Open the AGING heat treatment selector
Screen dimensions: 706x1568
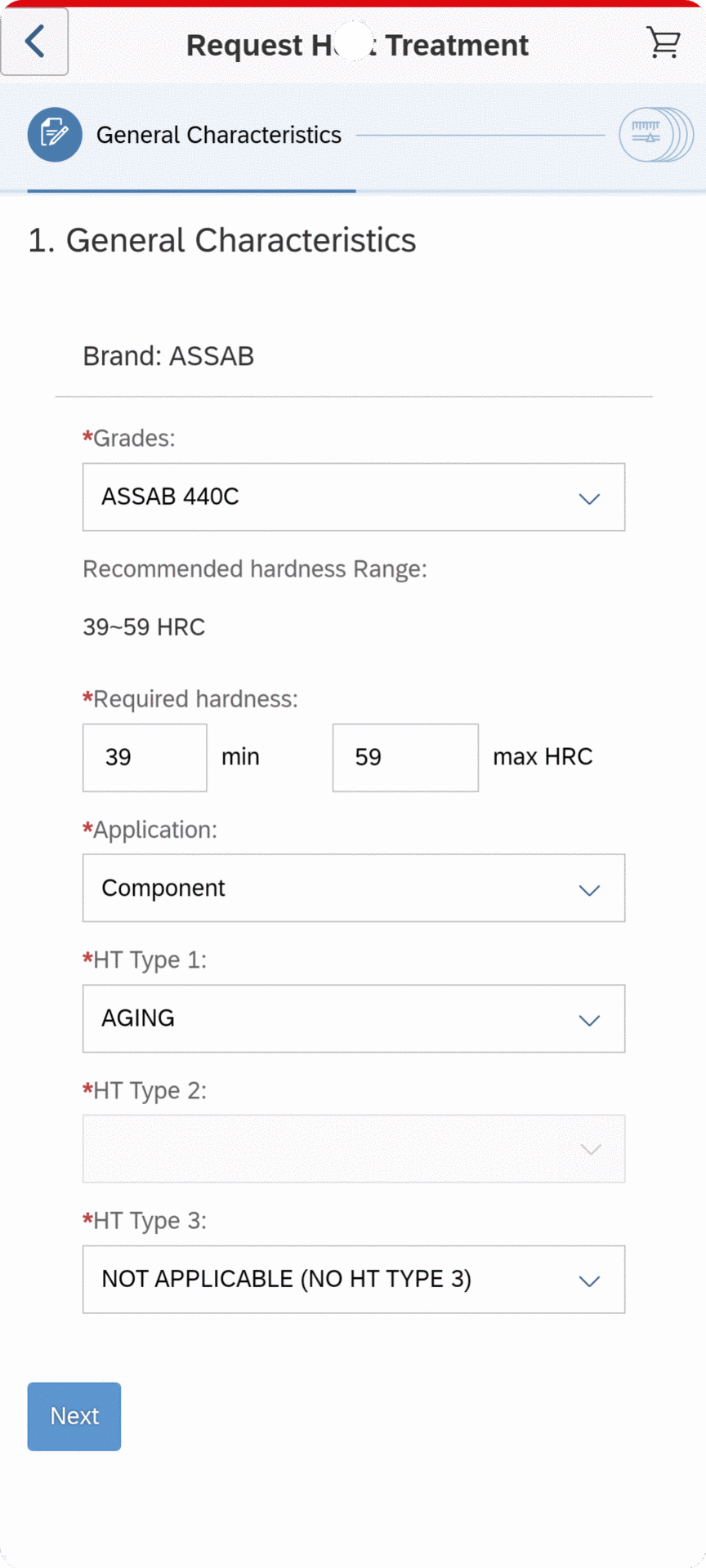327,1019
